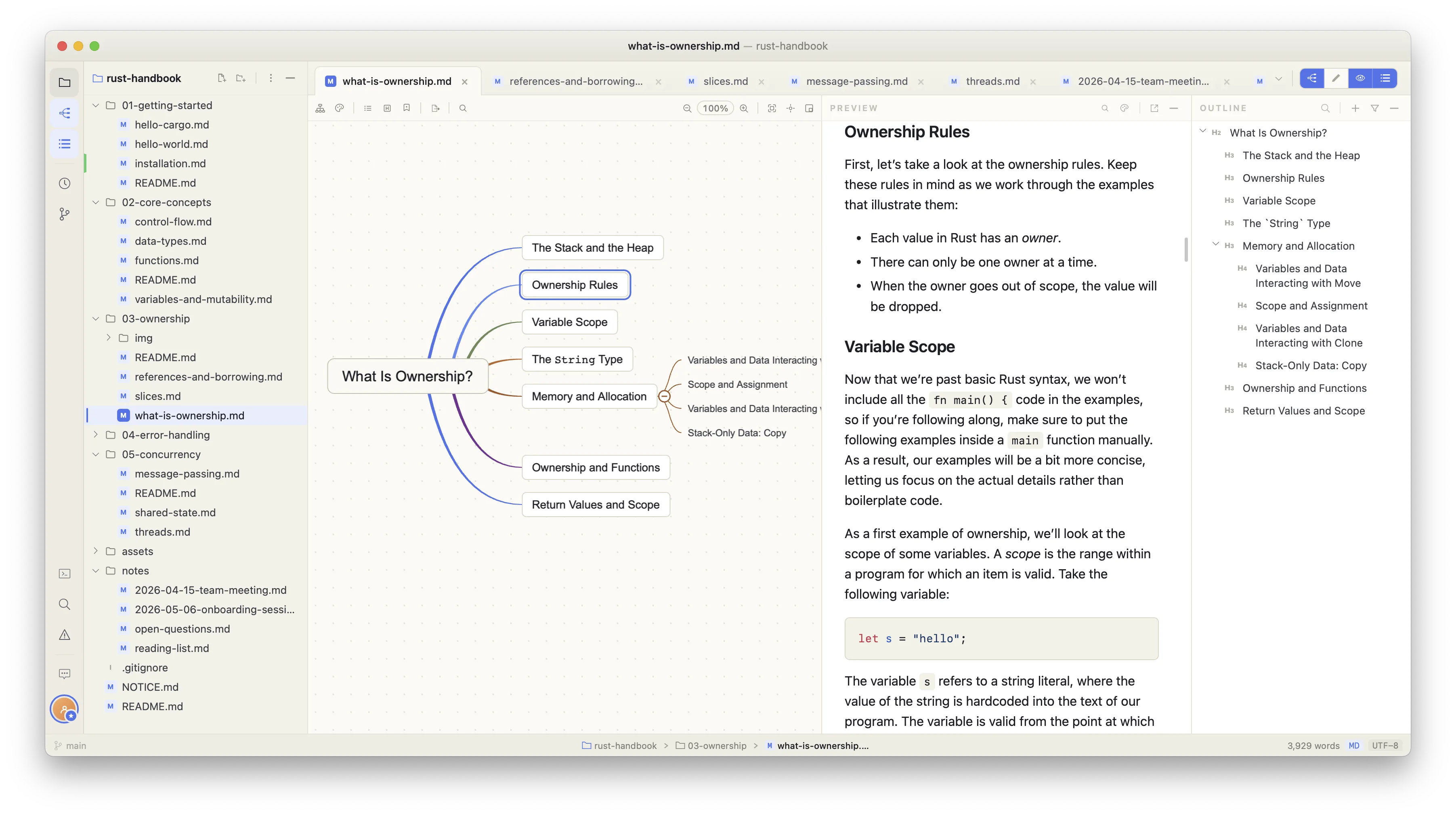Collapse Memory and Allocation in Outline

(1216, 244)
